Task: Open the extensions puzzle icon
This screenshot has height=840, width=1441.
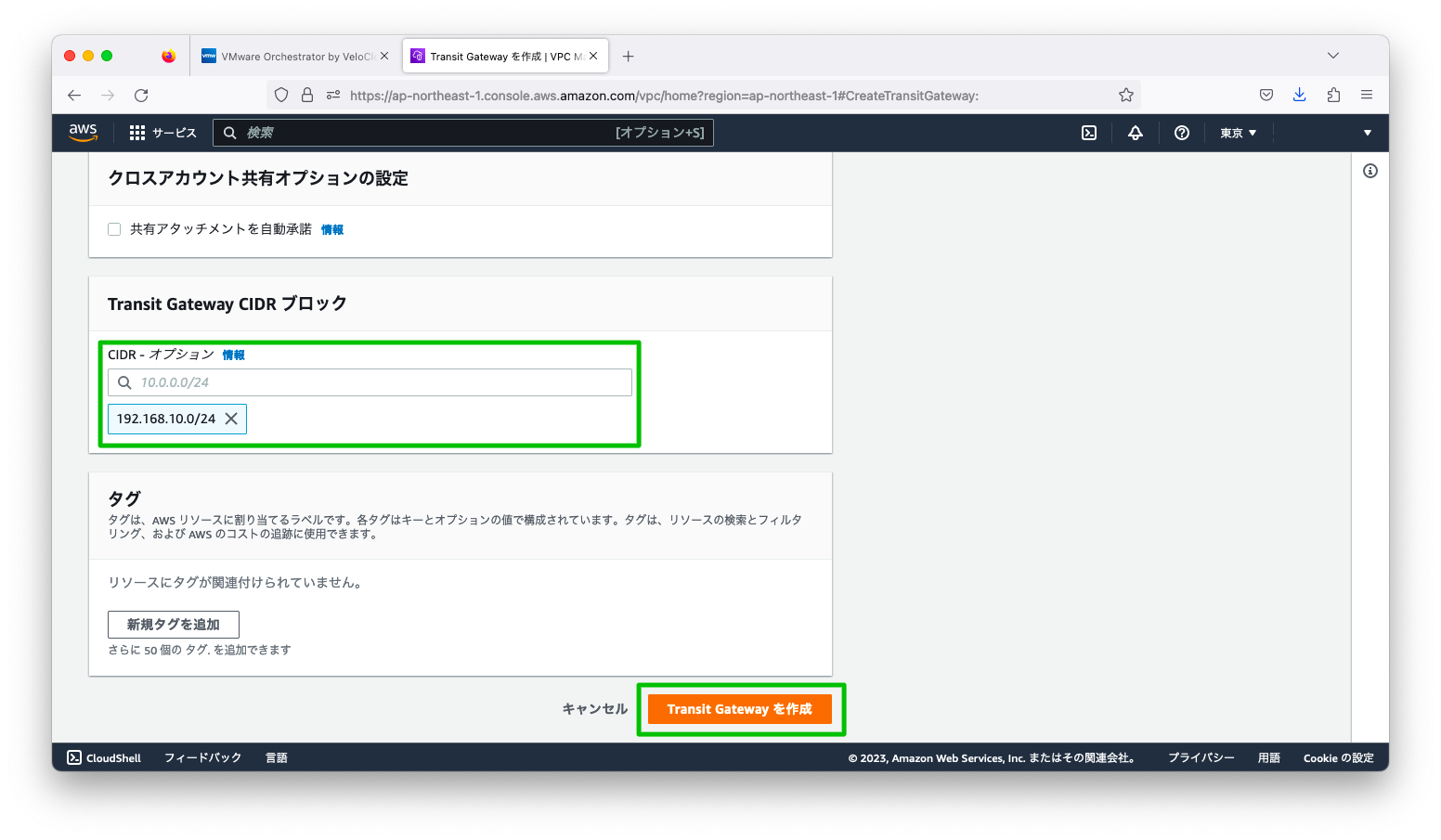Action: (x=1333, y=95)
